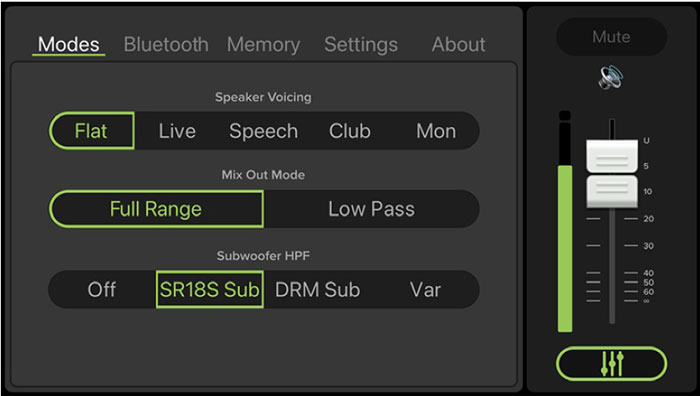Click the lower white fader knob

(612, 192)
